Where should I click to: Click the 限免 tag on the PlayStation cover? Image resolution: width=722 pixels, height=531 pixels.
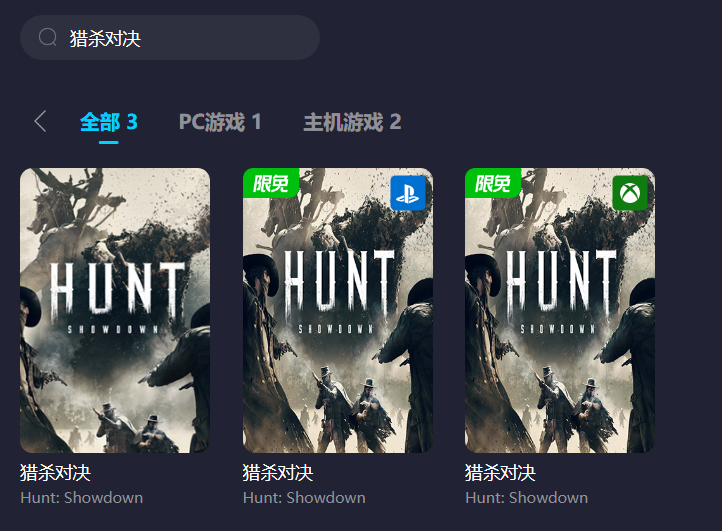(x=271, y=183)
